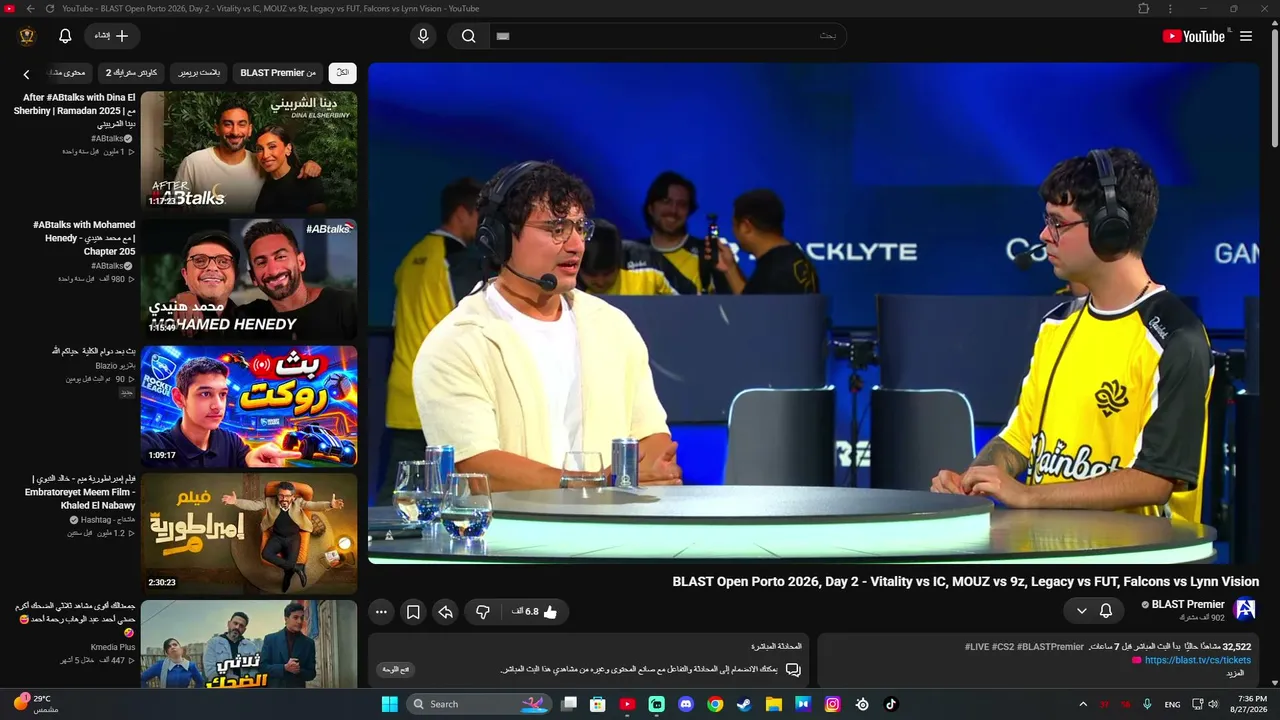Viewport: 1280px width, 720px height.
Task: Show more filter chips with chevron arrow
Action: (x=26, y=74)
